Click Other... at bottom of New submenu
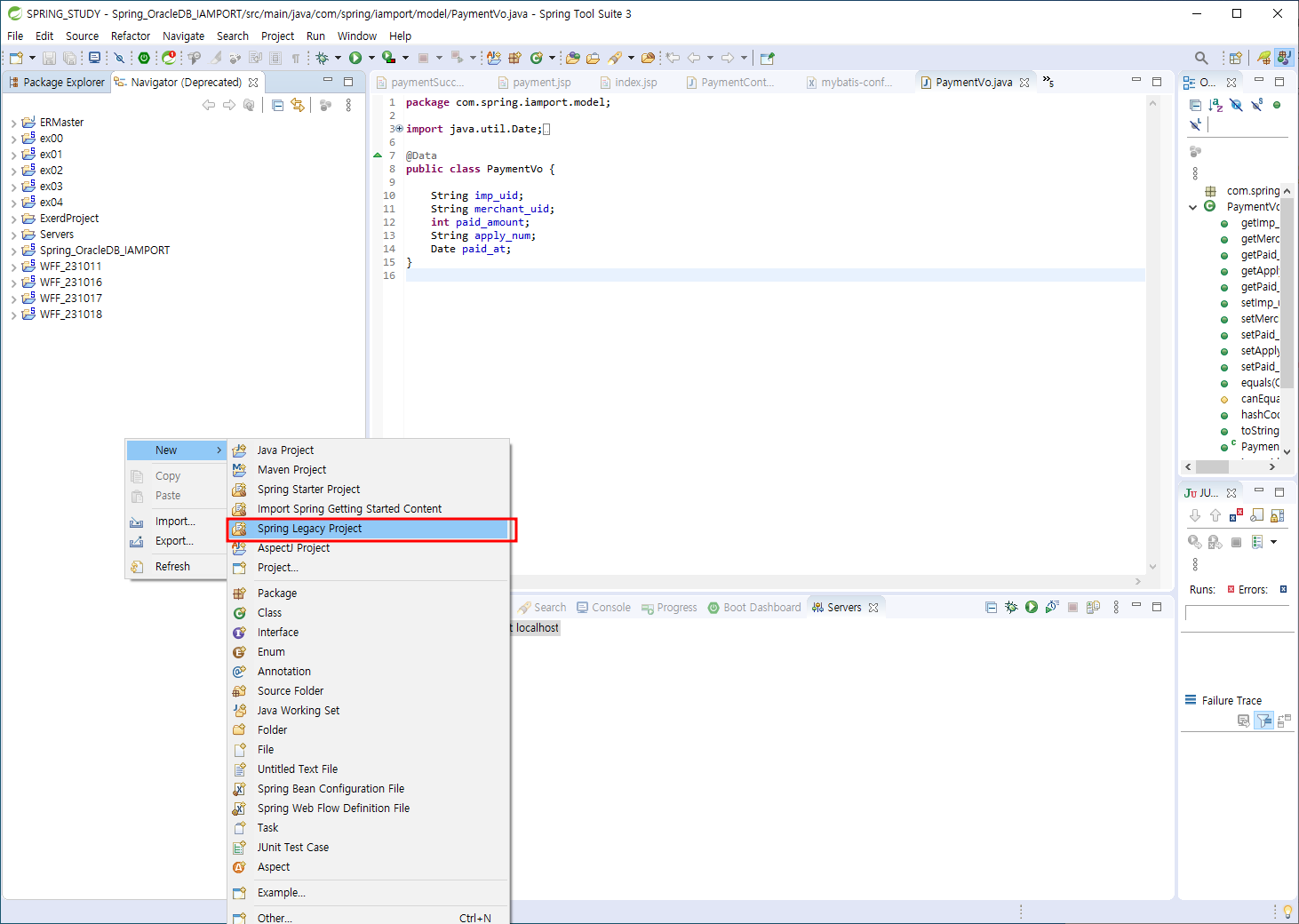The height and width of the screenshot is (924, 1299). pos(369,918)
